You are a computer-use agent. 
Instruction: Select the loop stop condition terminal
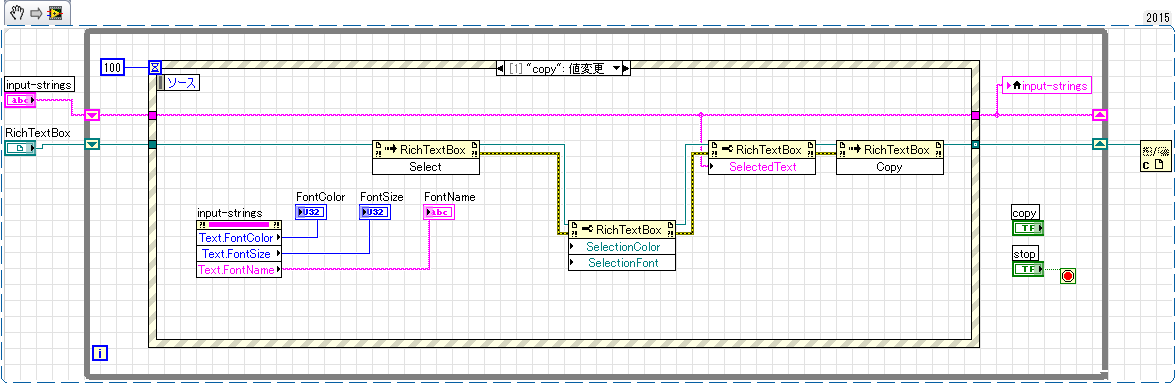pos(1068,277)
